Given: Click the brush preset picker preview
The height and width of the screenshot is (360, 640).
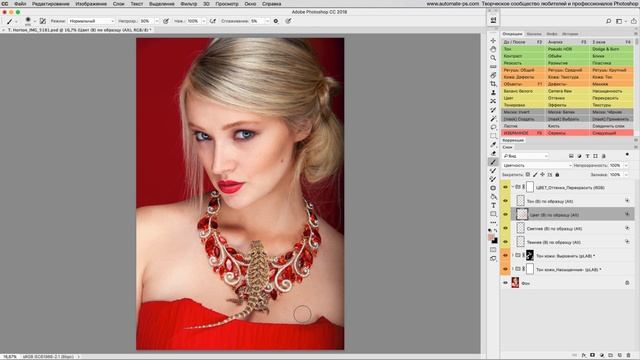Looking at the screenshot, I should [x=28, y=20].
